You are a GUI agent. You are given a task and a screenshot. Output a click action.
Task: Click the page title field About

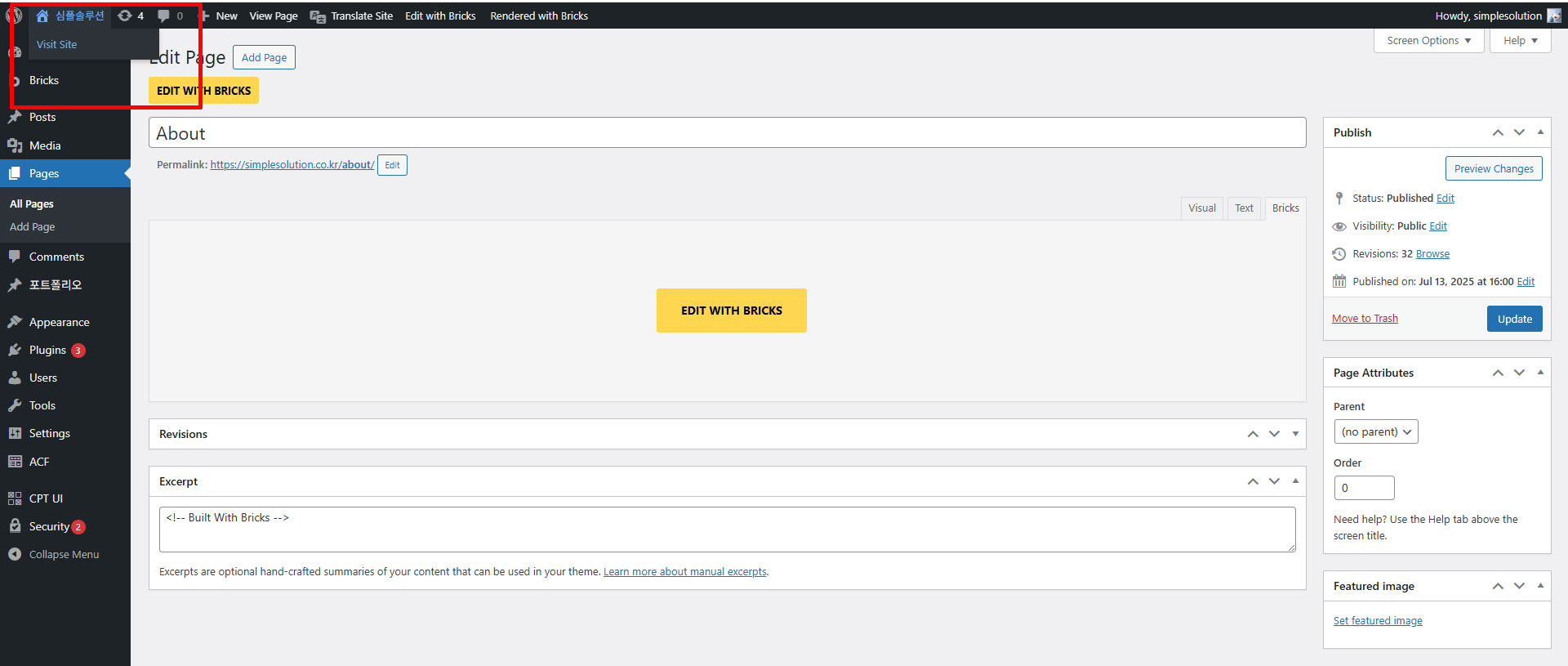point(727,133)
